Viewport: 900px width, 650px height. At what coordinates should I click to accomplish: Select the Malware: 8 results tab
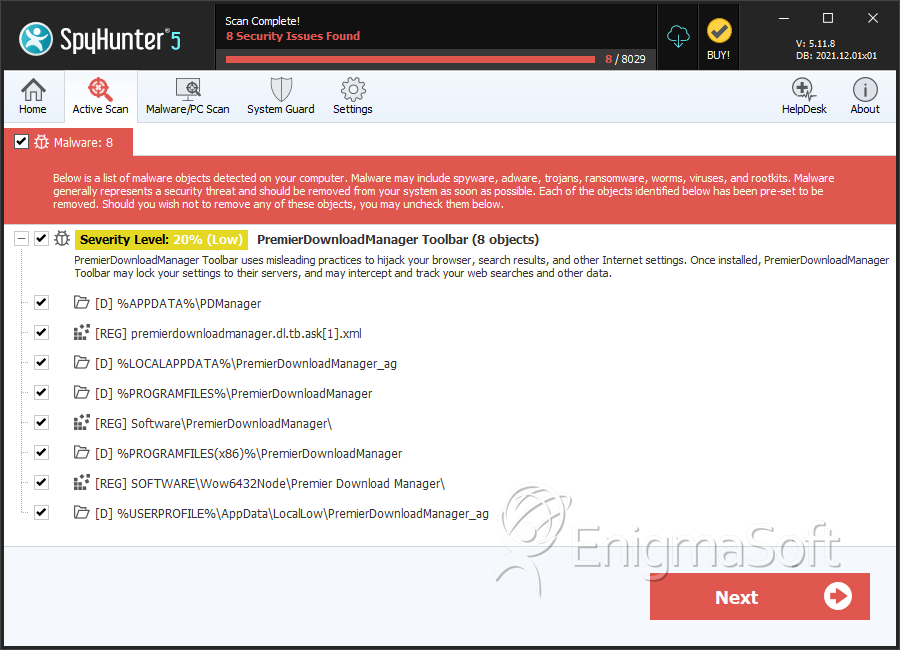pos(69,142)
